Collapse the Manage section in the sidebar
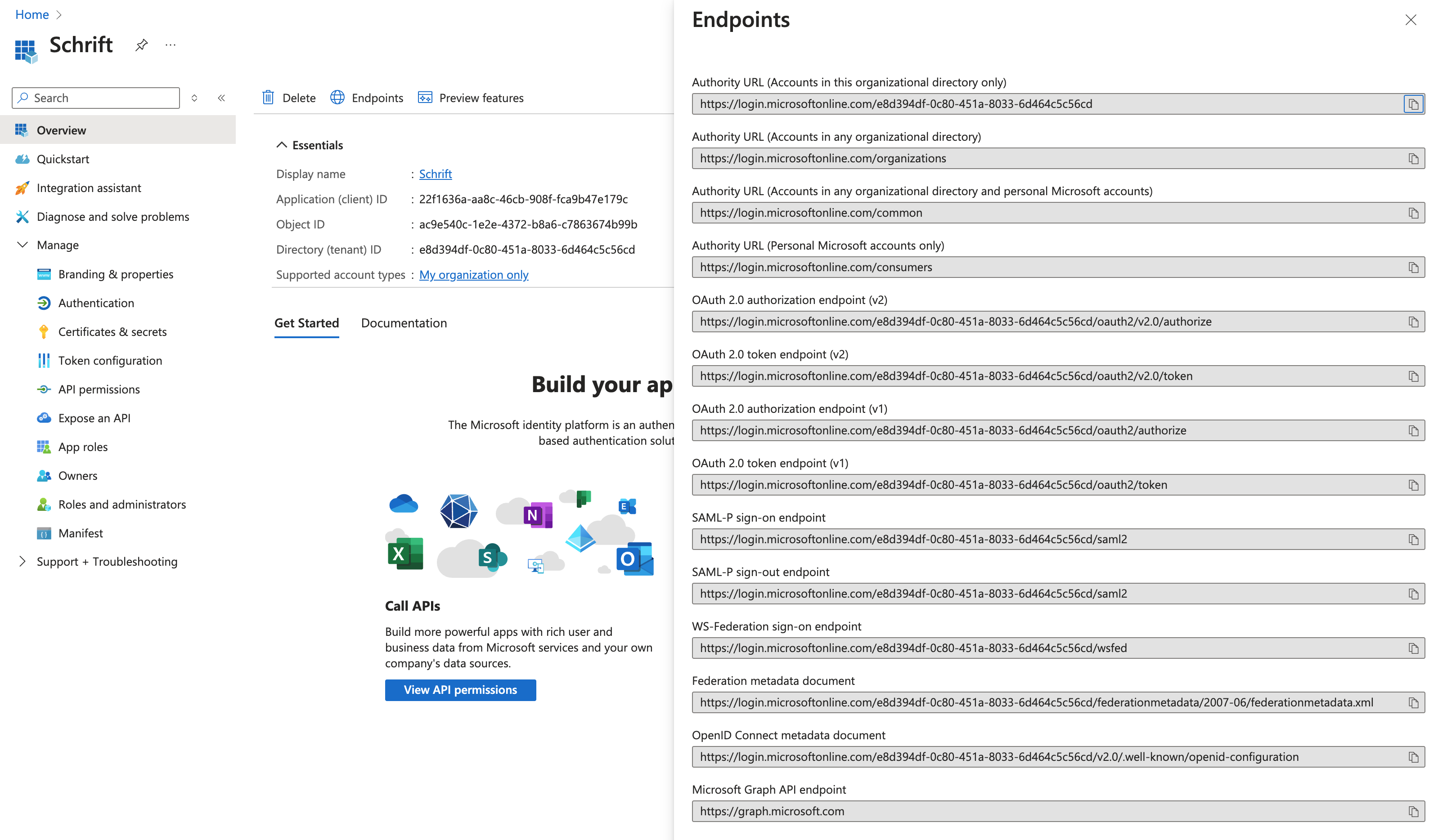This screenshot has height=840, width=1438. 23,245
